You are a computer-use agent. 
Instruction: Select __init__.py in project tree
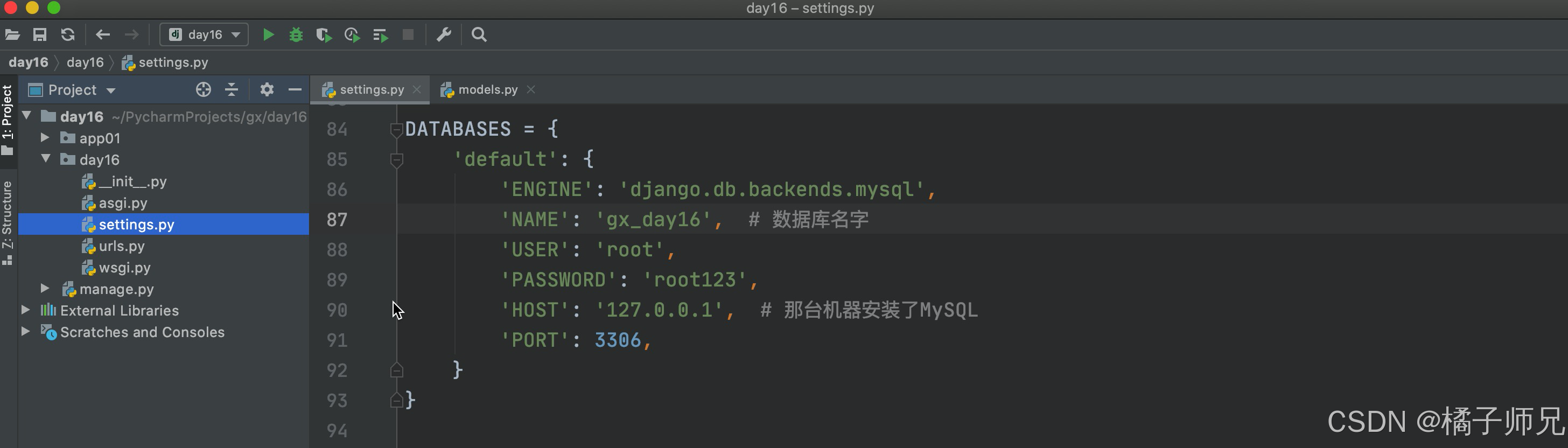[164, 181]
